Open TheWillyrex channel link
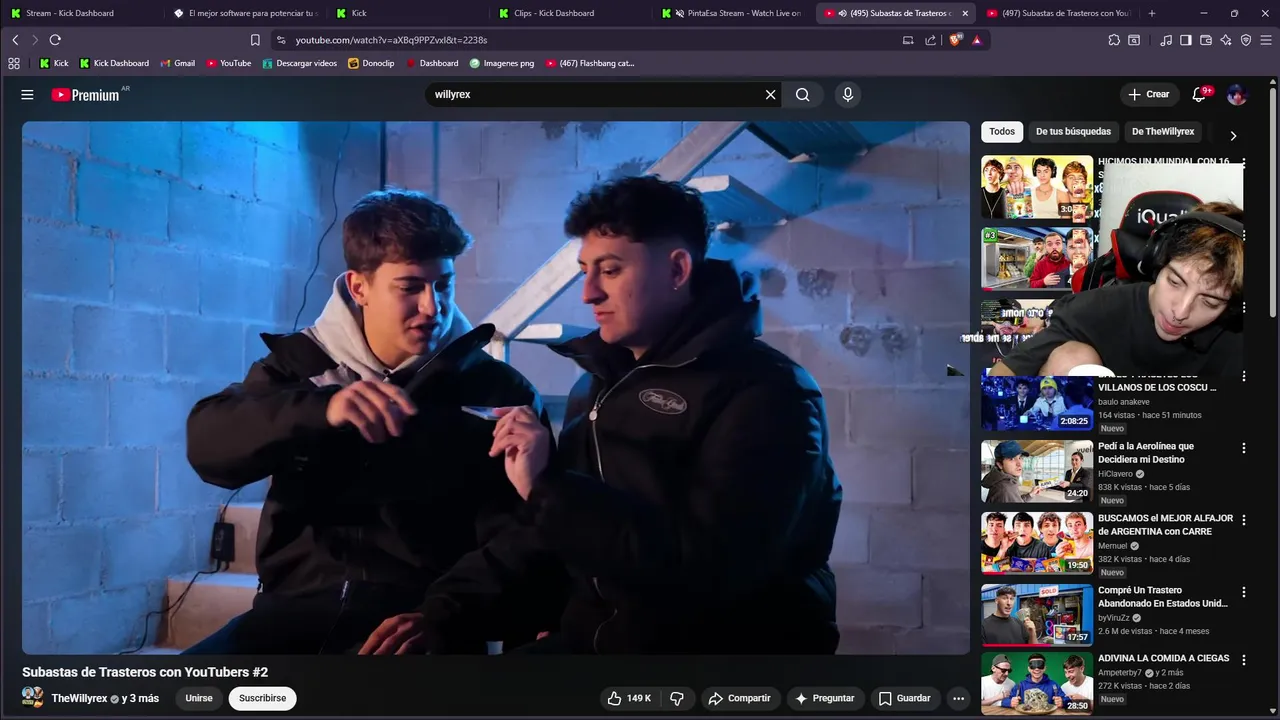The height and width of the screenshot is (720, 1280). (x=79, y=698)
